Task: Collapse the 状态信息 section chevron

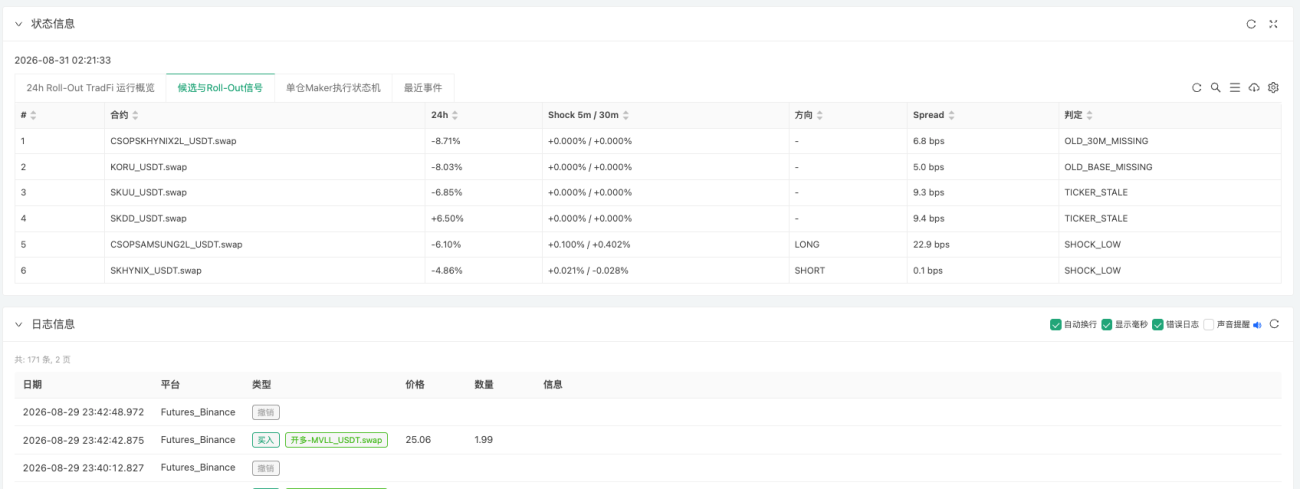Action: pyautogui.click(x=18, y=24)
